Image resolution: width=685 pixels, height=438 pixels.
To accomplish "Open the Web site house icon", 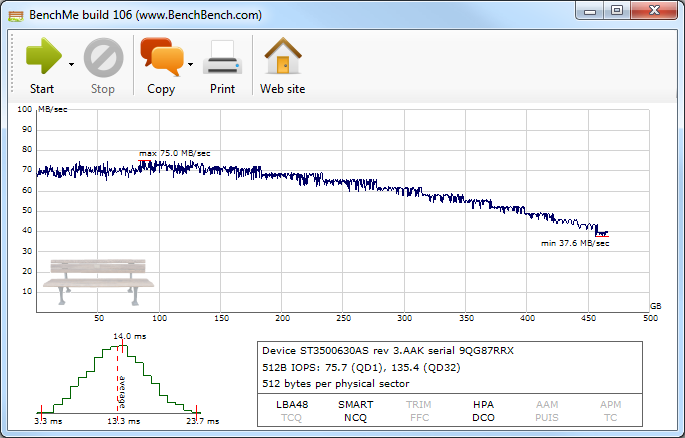I will pos(283,56).
